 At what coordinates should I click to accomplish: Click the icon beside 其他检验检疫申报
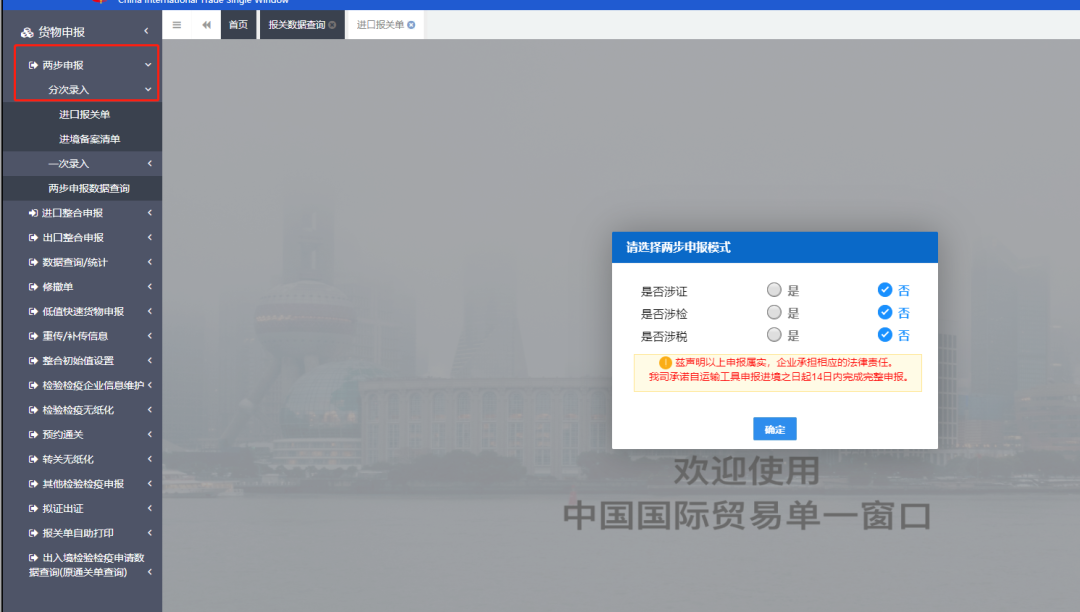(x=33, y=484)
